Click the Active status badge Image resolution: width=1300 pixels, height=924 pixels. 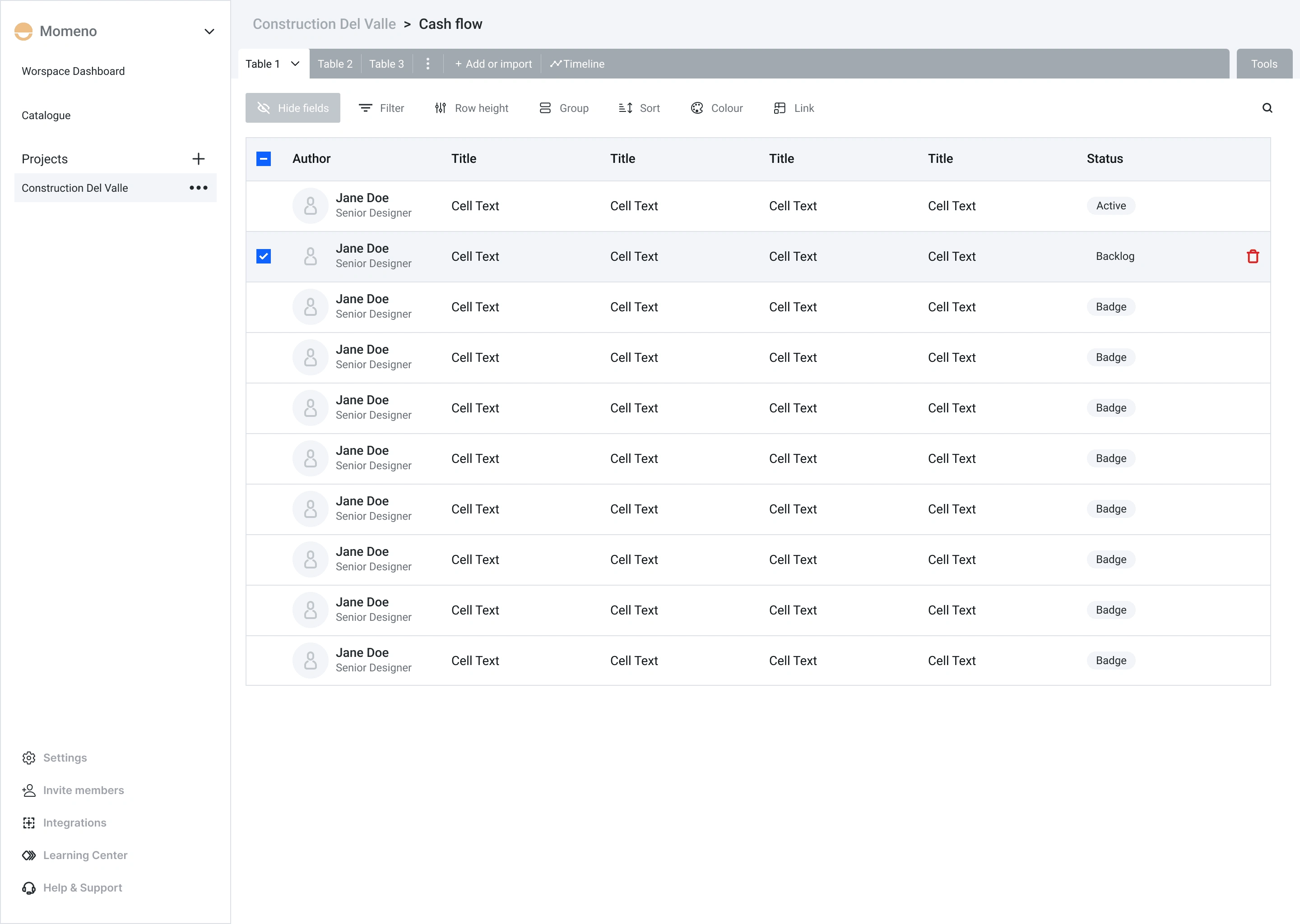(1110, 206)
